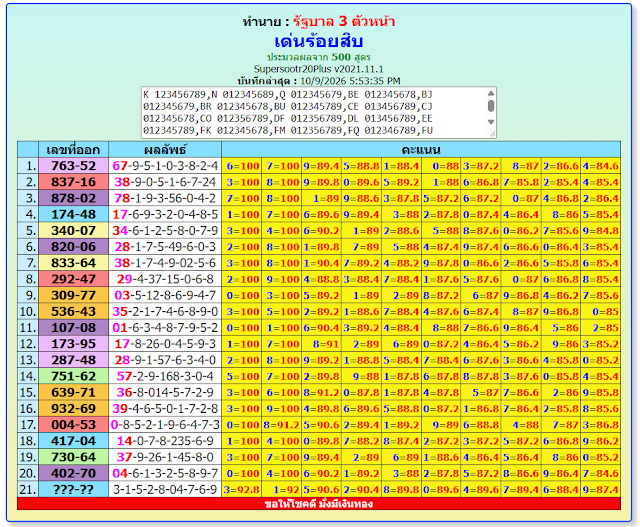The width and height of the screenshot is (640, 527).
Task: Click prediction 3-1-5-2-8-04-7-6-9 in row 21
Action: (165, 489)
